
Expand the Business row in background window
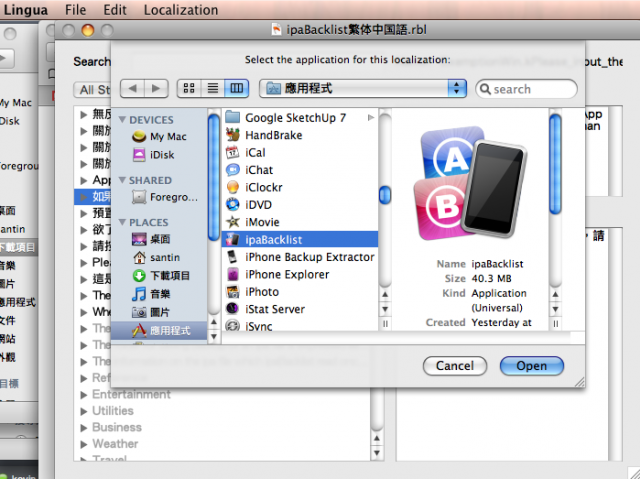coord(84,428)
